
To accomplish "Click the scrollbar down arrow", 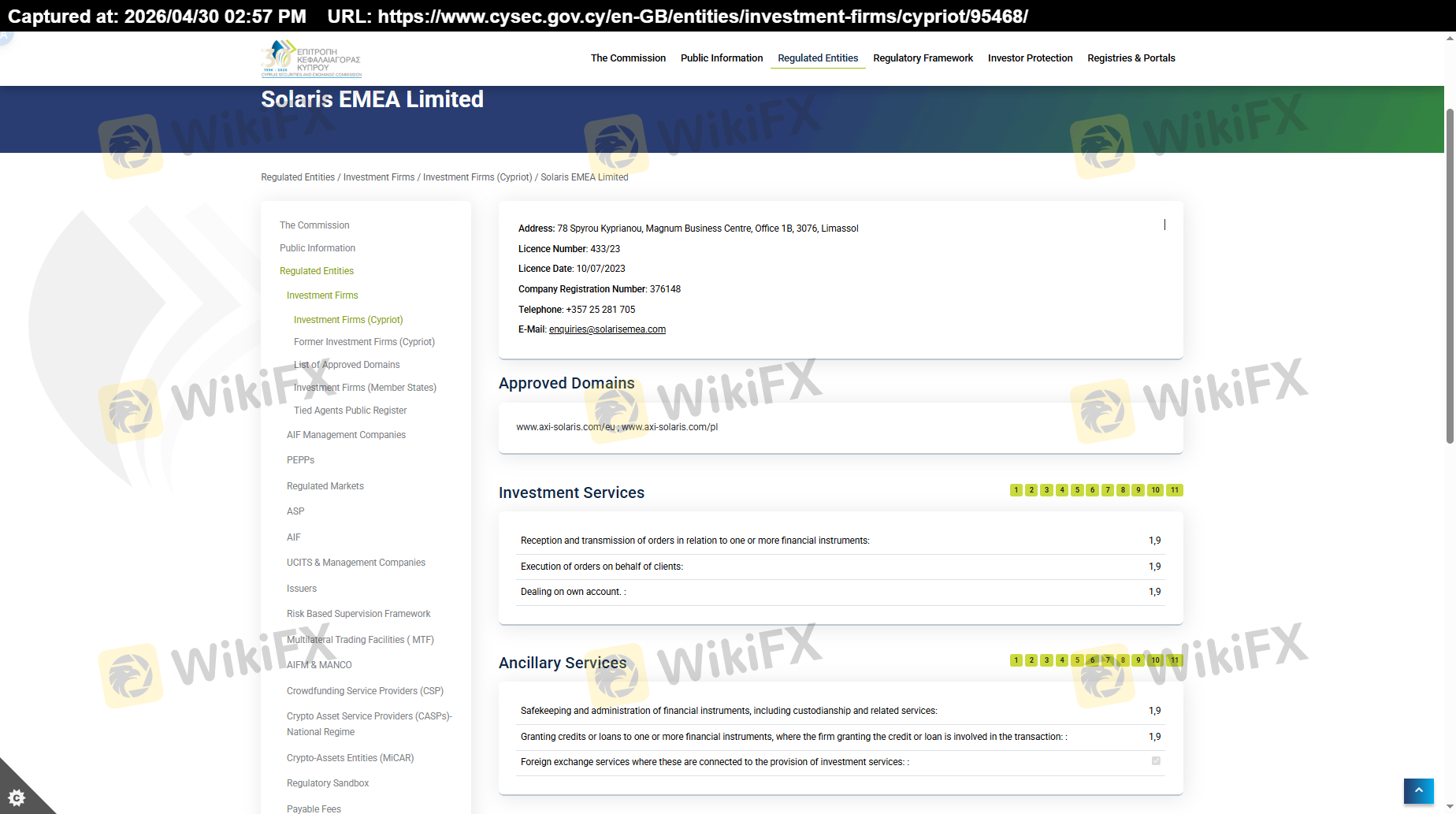I will (1450, 808).
